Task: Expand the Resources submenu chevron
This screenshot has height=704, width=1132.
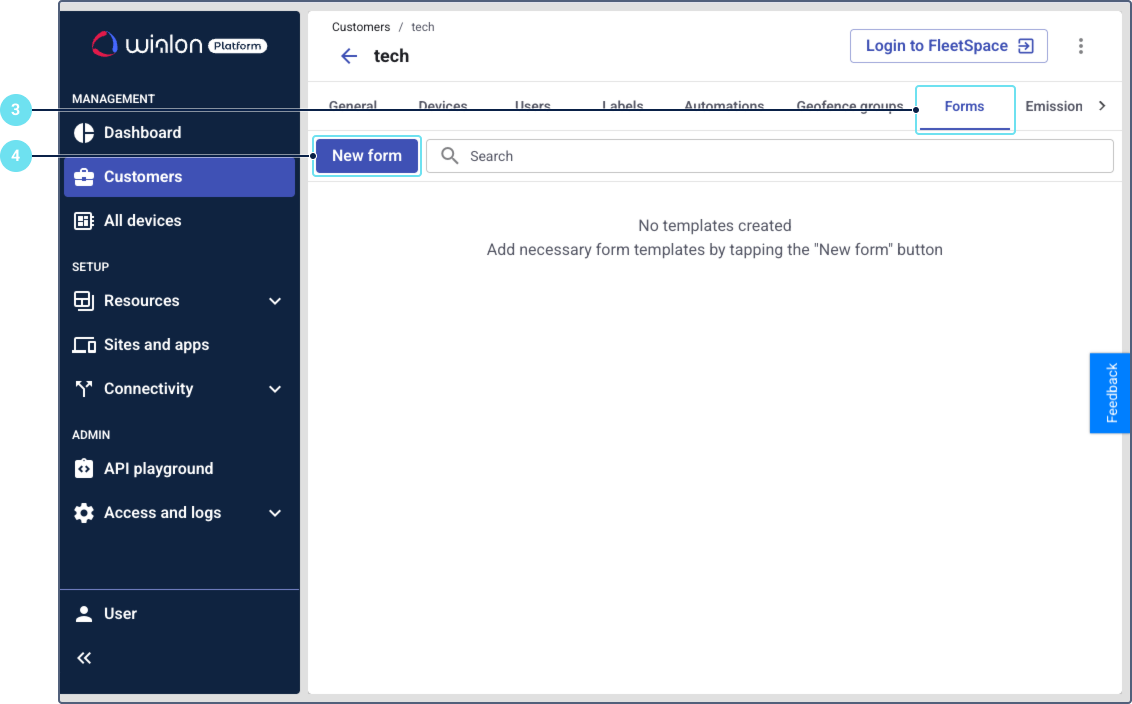Action: point(275,301)
